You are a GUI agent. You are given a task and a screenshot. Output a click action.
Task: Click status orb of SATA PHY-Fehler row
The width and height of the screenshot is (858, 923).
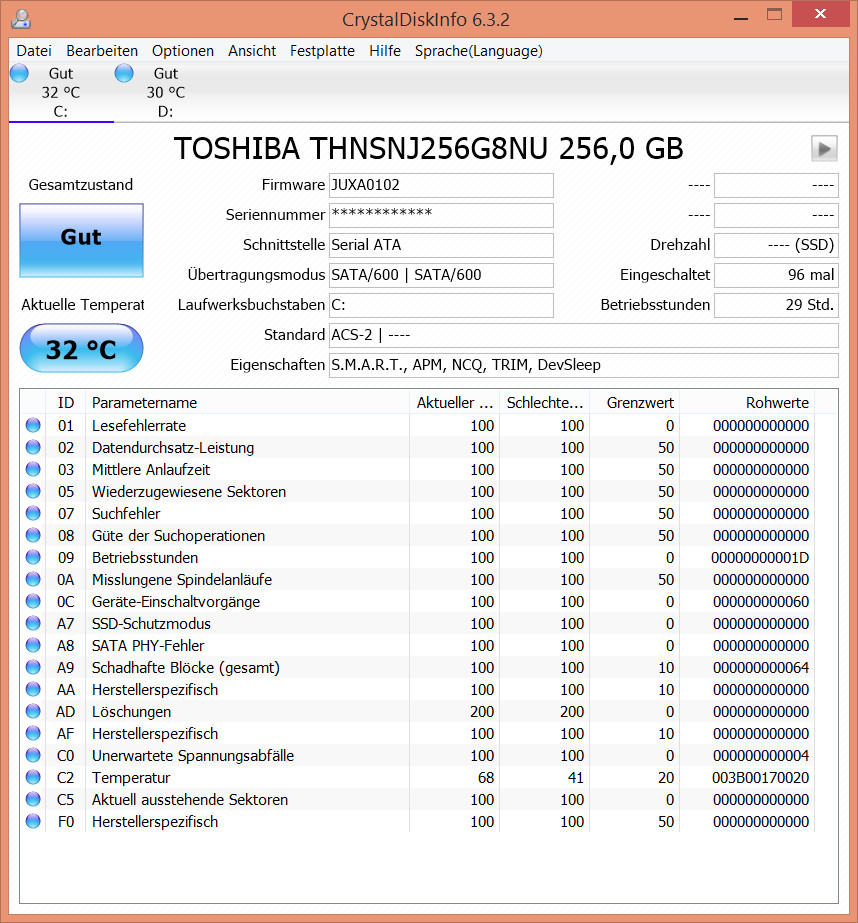(x=33, y=645)
